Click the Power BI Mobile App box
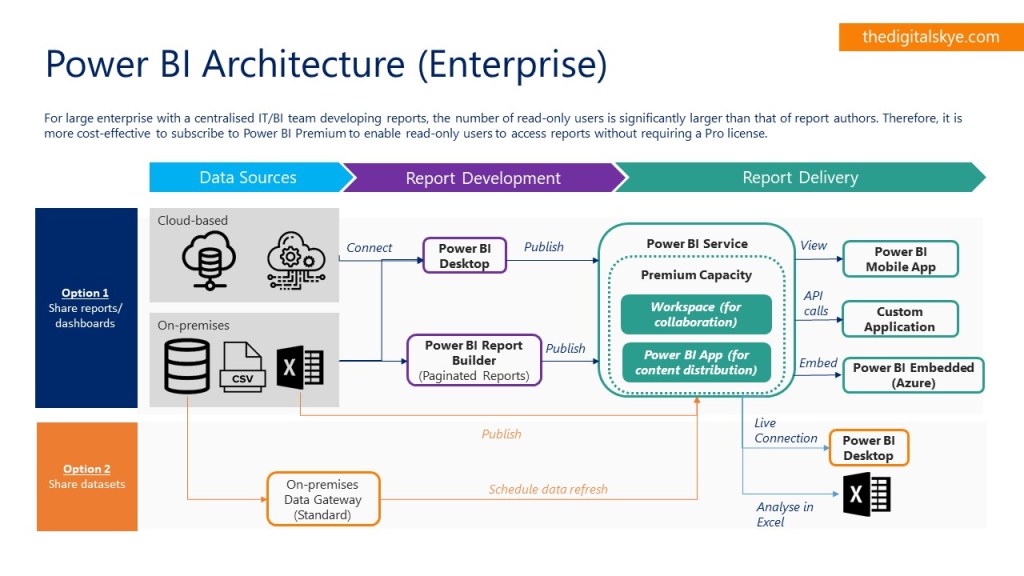The height and width of the screenshot is (576, 1024). point(900,259)
